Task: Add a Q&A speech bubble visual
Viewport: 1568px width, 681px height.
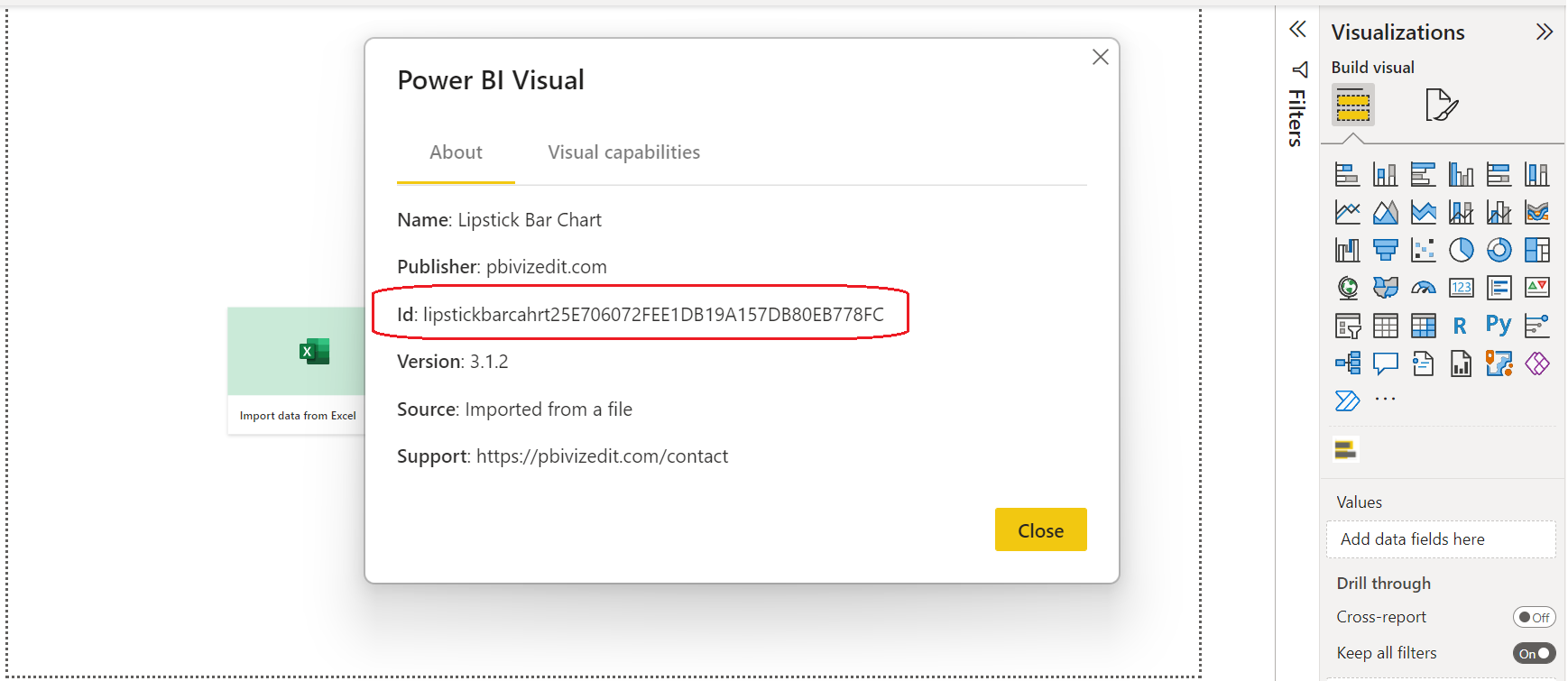Action: coord(1385,364)
